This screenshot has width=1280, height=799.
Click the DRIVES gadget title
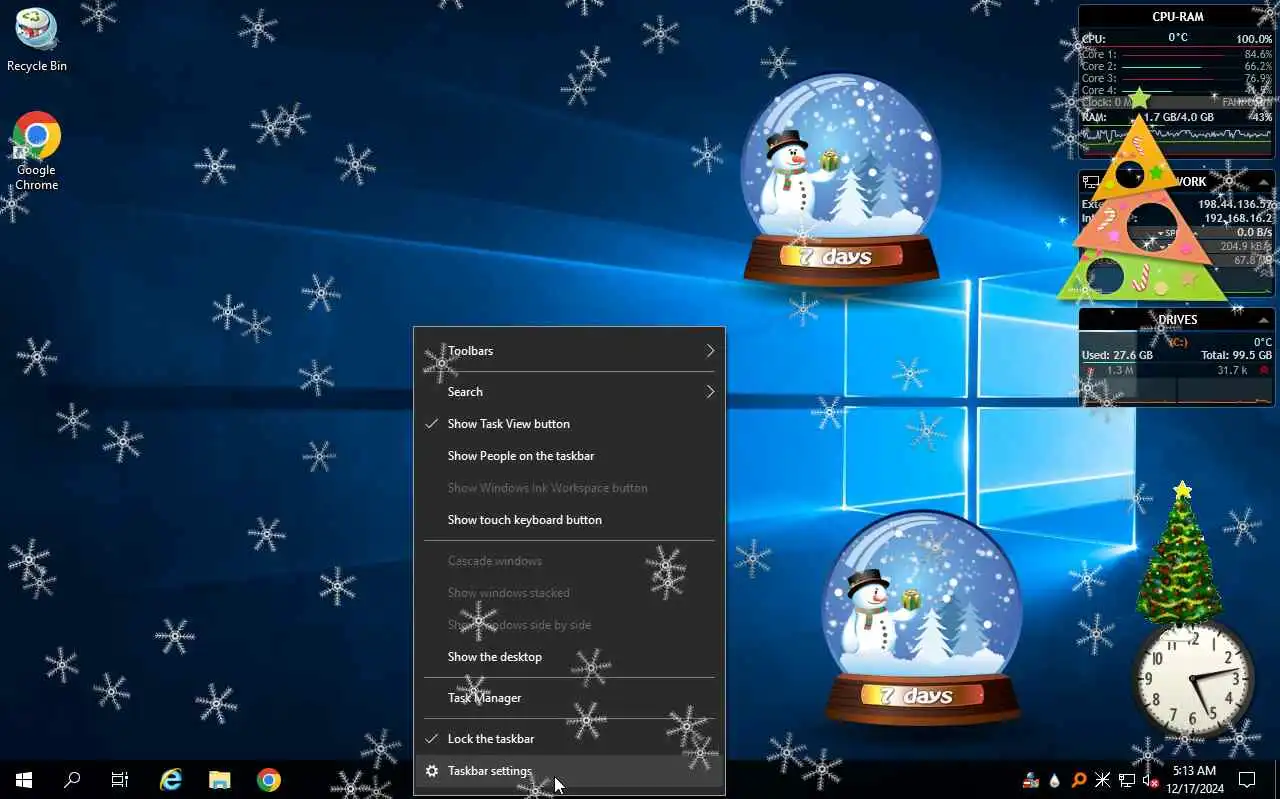point(1177,320)
